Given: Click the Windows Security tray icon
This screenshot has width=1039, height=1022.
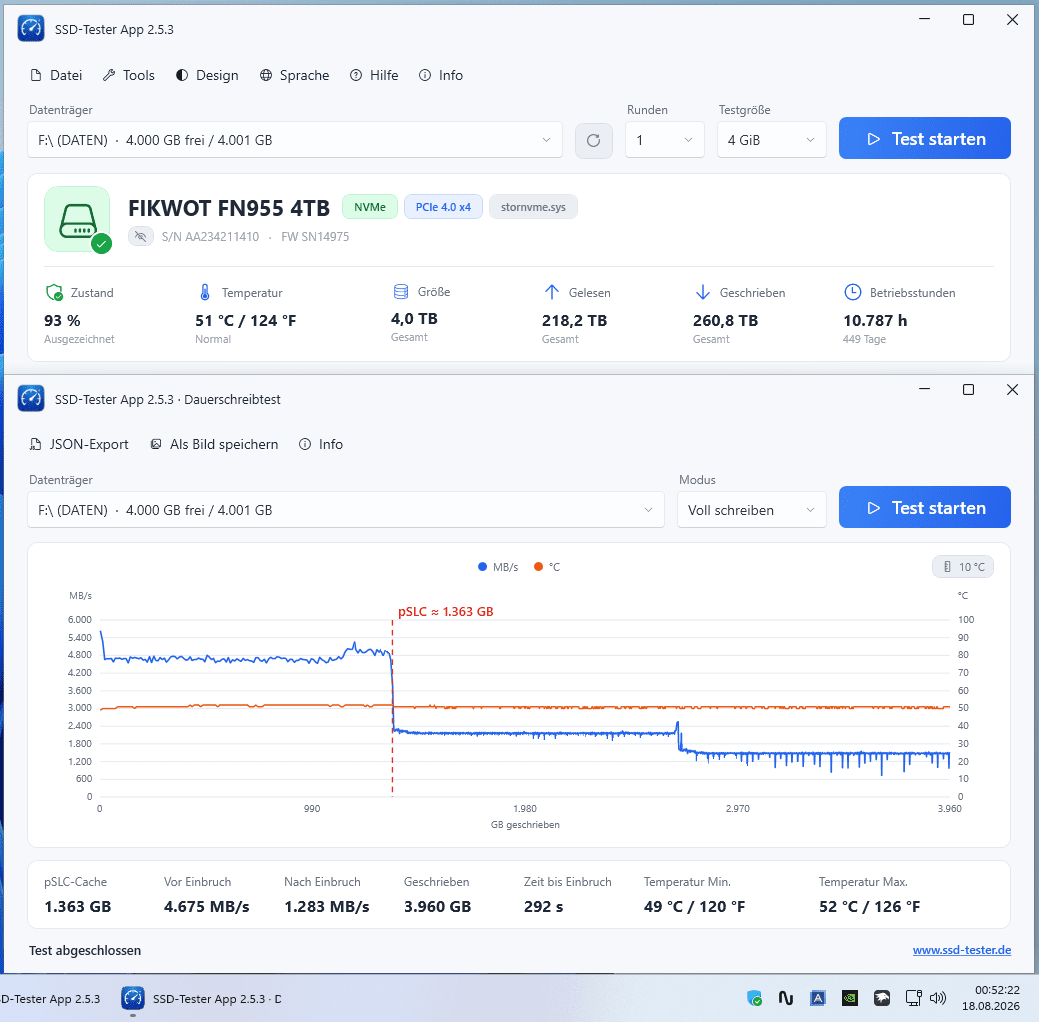Looking at the screenshot, I should (x=754, y=998).
